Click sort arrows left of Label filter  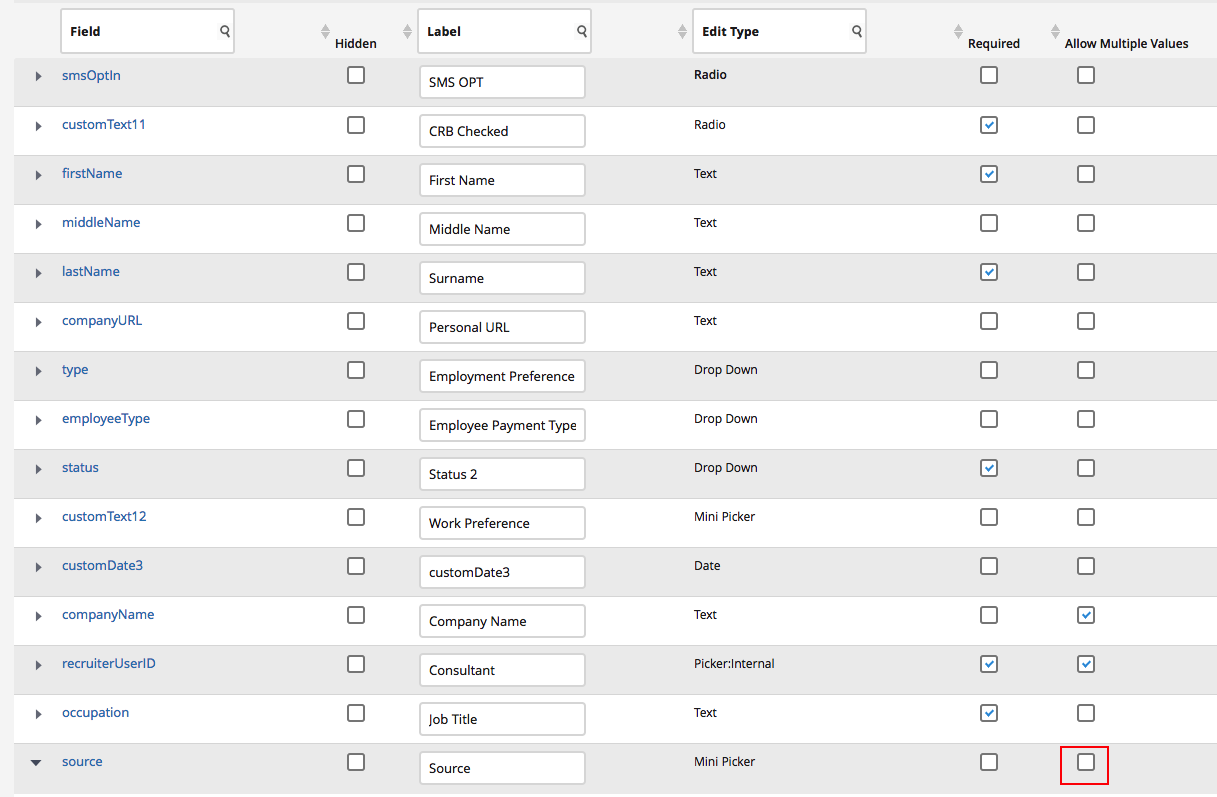point(407,32)
